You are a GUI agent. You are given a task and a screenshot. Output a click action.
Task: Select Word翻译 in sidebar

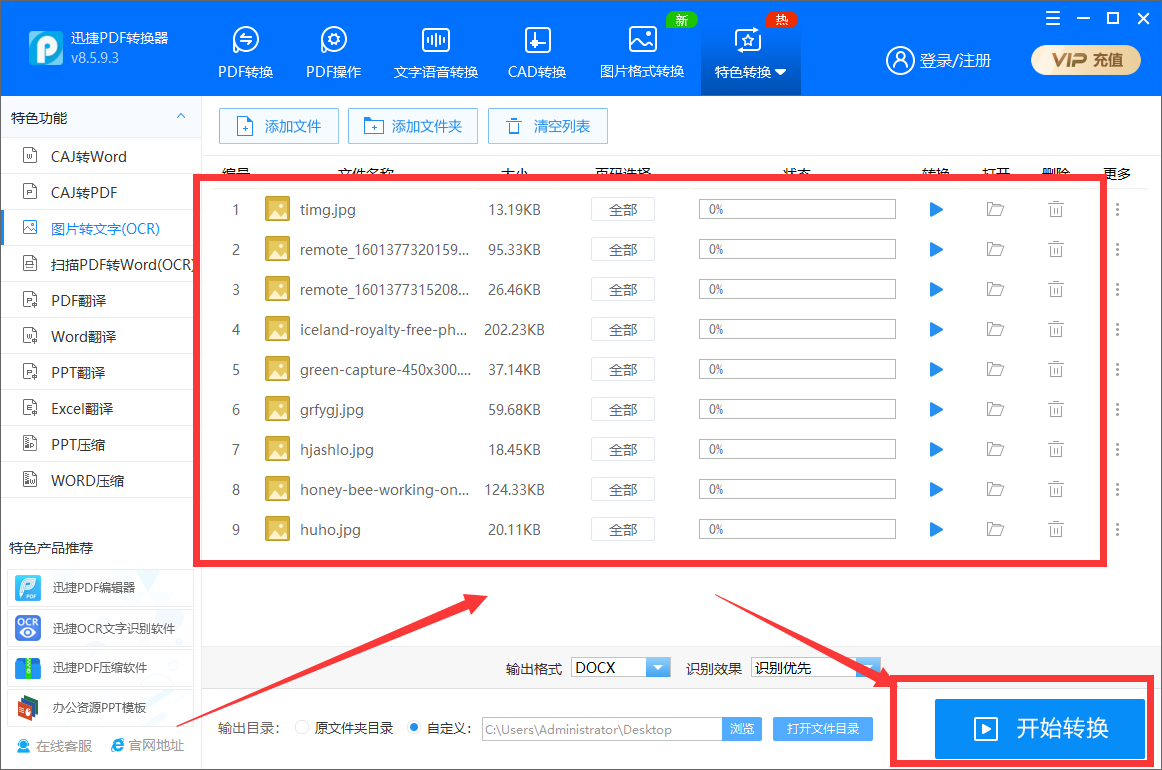pyautogui.click(x=101, y=336)
